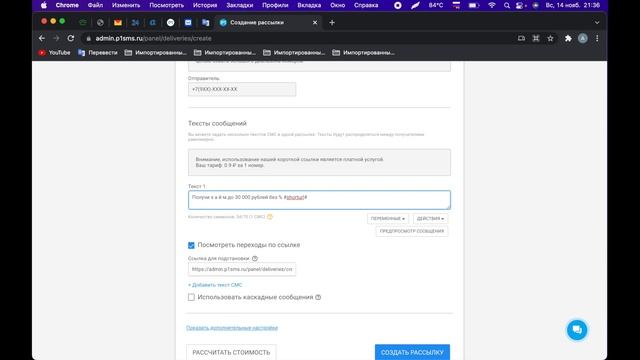Open the Закладки menu

point(240,5)
